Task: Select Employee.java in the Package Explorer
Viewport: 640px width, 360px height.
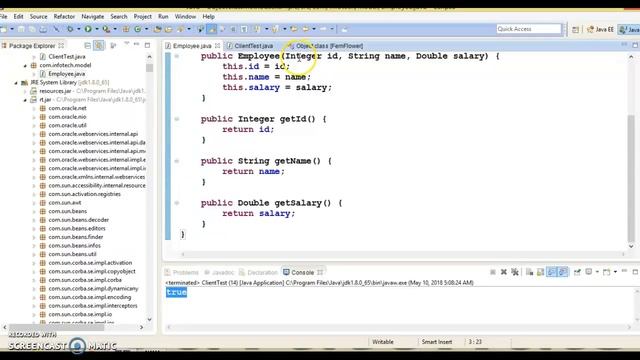Action: (67, 74)
